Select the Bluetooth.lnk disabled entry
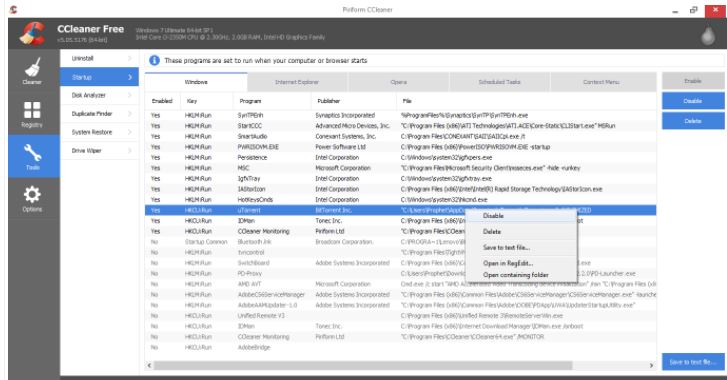 pyautogui.click(x=401, y=242)
